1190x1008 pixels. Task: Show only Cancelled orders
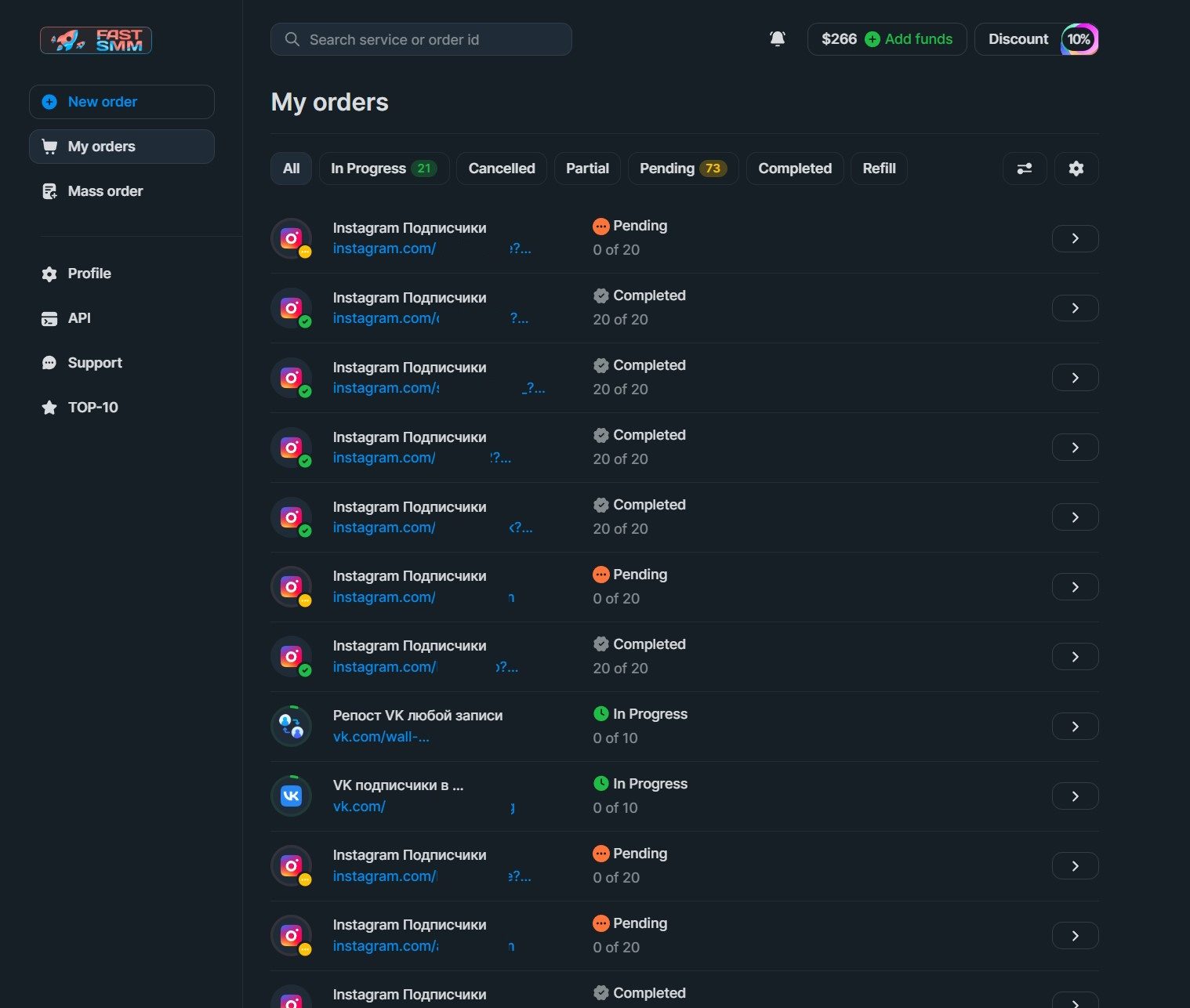point(501,169)
